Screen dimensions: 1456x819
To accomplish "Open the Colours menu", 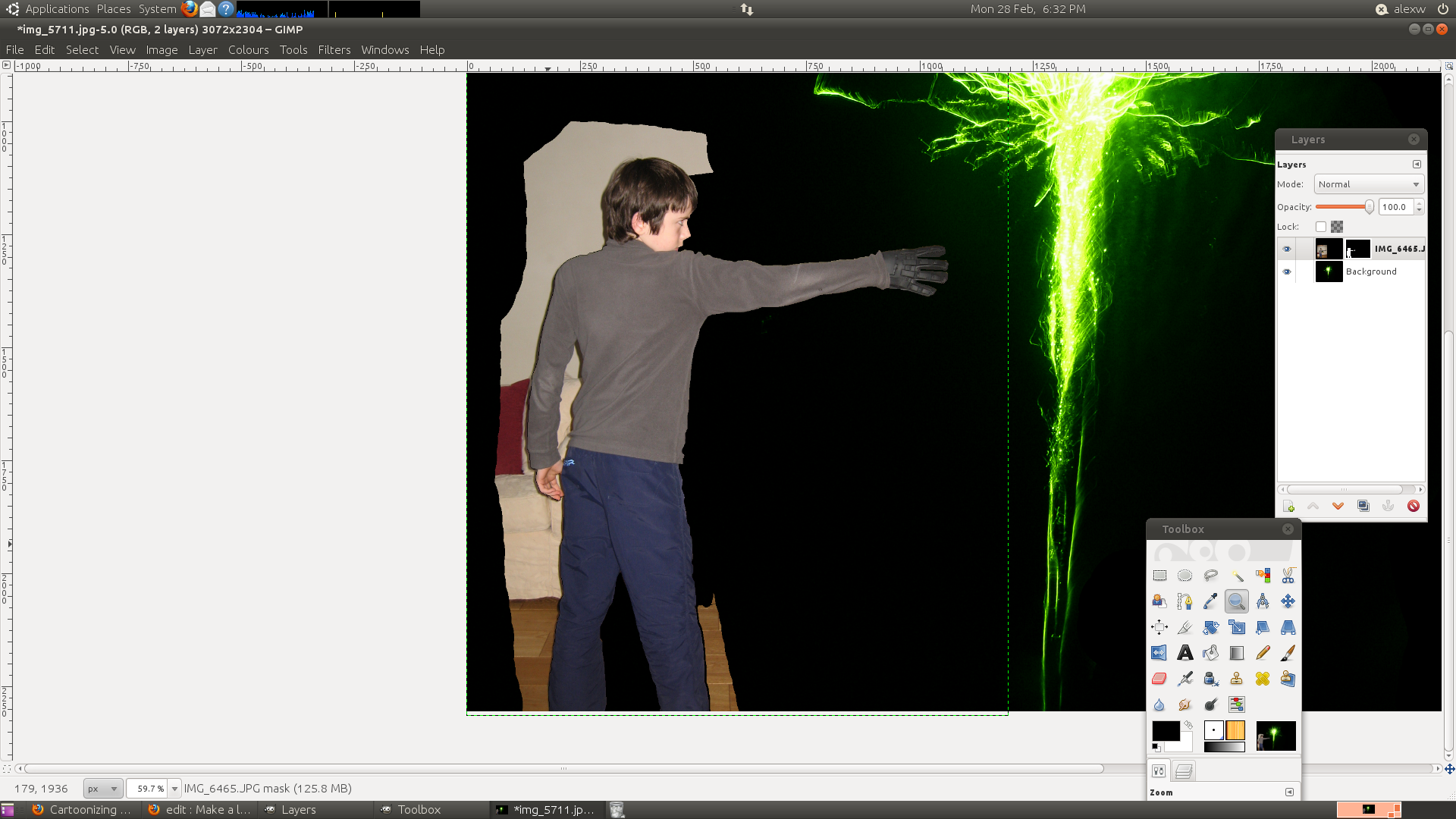I will tap(249, 50).
